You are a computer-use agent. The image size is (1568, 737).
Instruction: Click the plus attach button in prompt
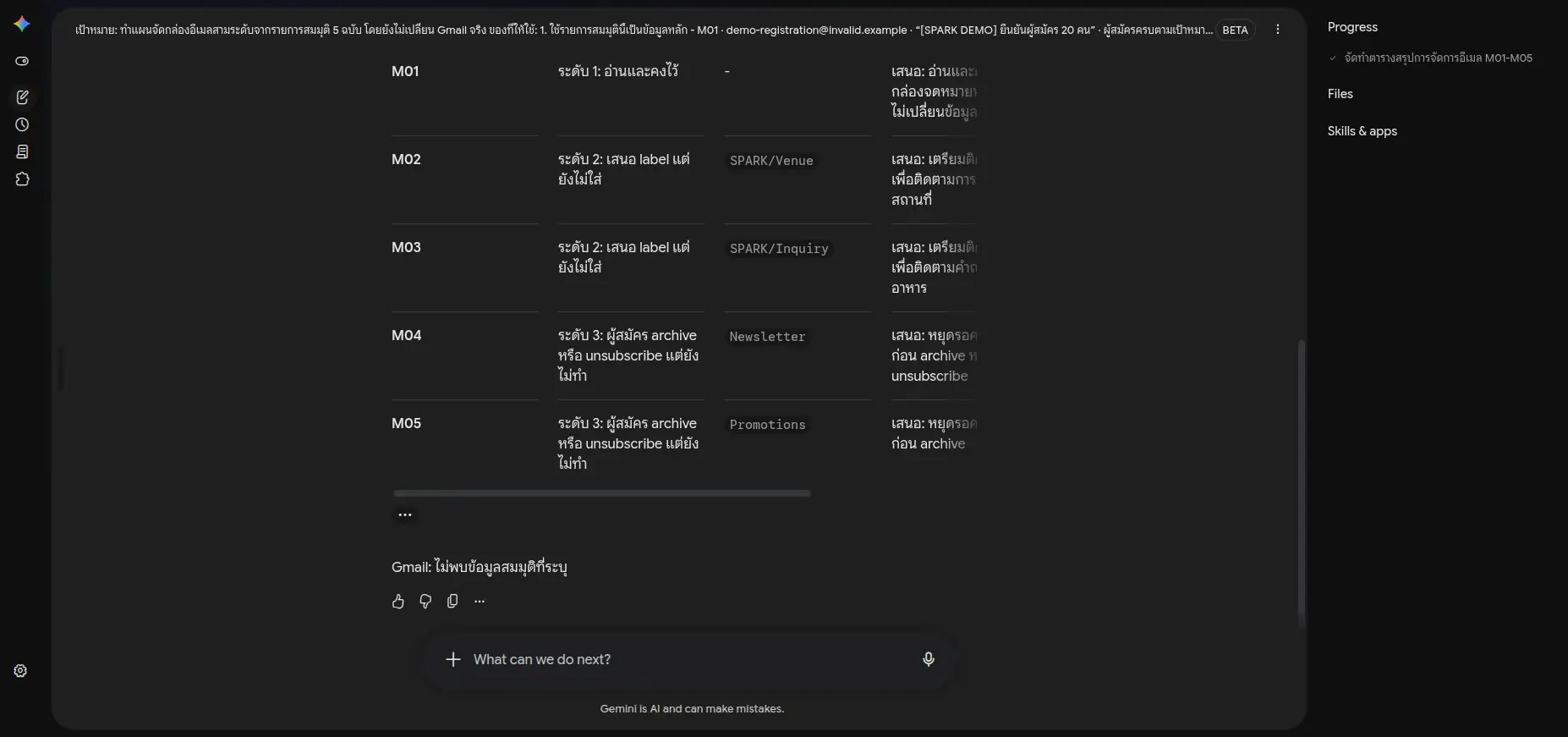(453, 659)
